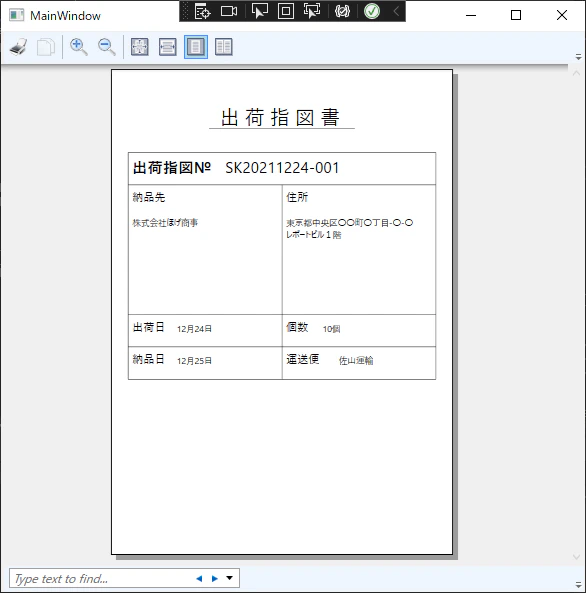Click the 出荷日 label
This screenshot has height=593, width=586.
[149, 327]
